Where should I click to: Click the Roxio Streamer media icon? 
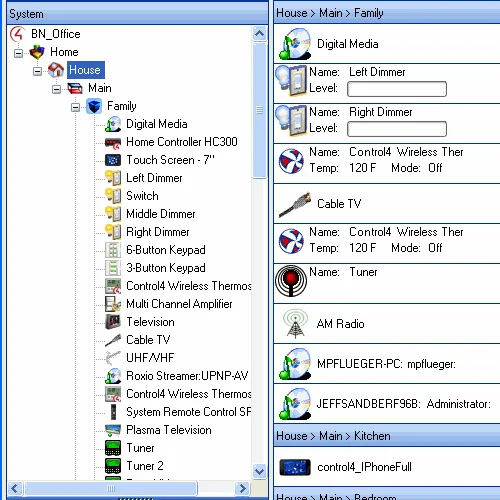click(x=113, y=376)
